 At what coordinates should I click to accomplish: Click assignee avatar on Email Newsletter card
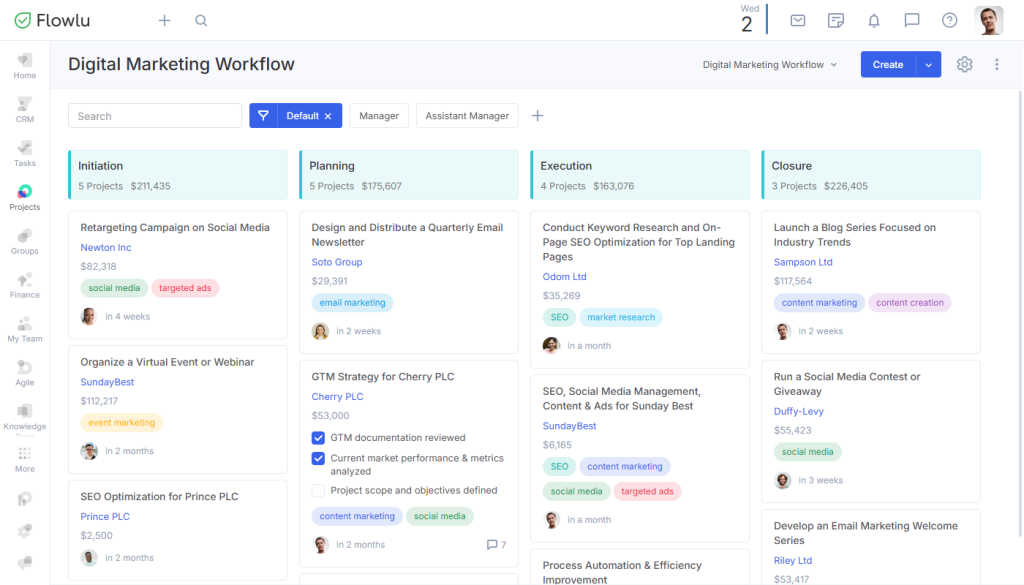(320, 331)
